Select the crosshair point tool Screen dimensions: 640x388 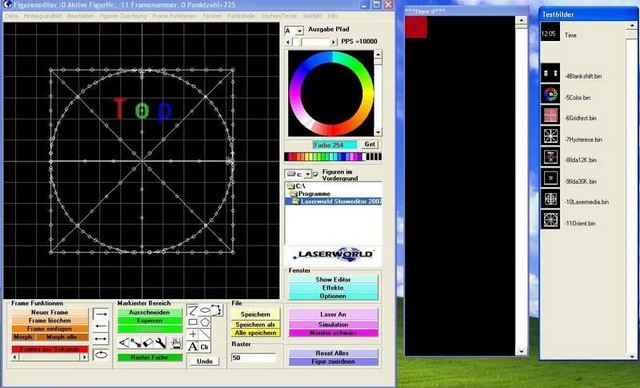click(x=193, y=335)
